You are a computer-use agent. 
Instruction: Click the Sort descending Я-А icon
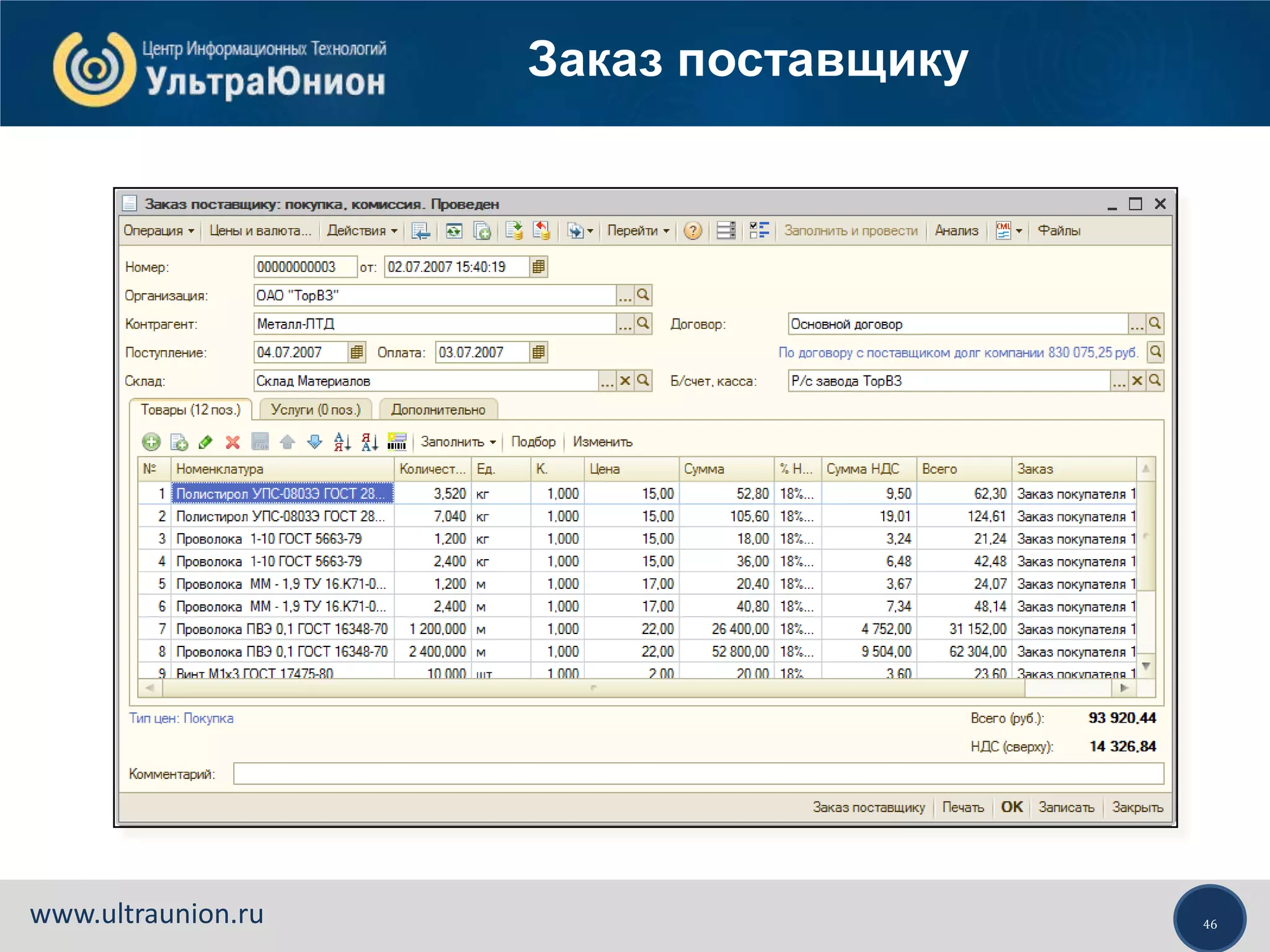tap(370, 442)
